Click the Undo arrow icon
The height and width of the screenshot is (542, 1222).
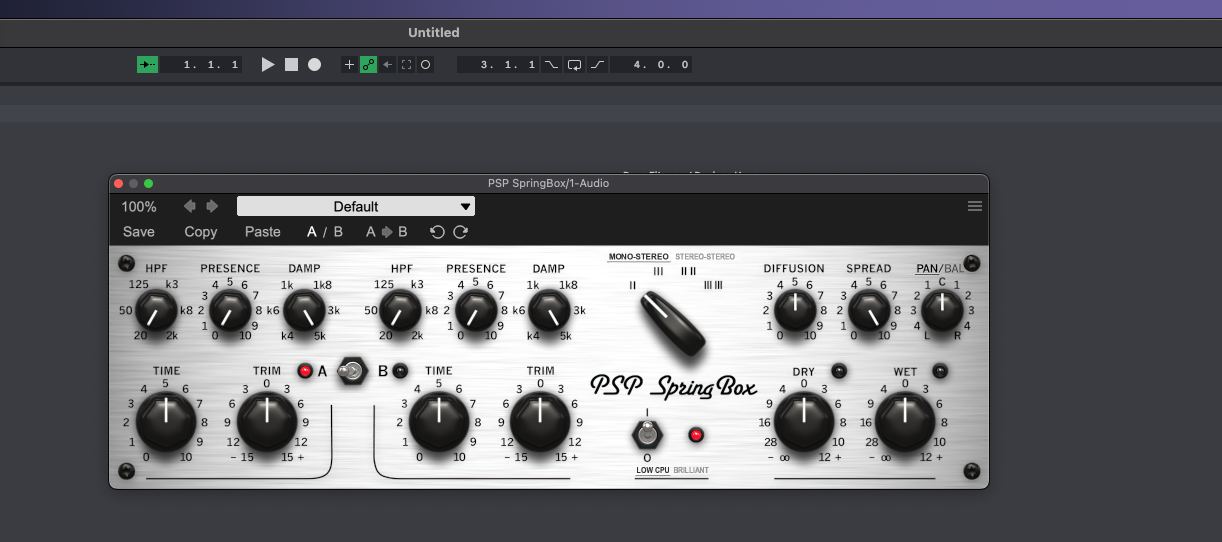pos(437,231)
